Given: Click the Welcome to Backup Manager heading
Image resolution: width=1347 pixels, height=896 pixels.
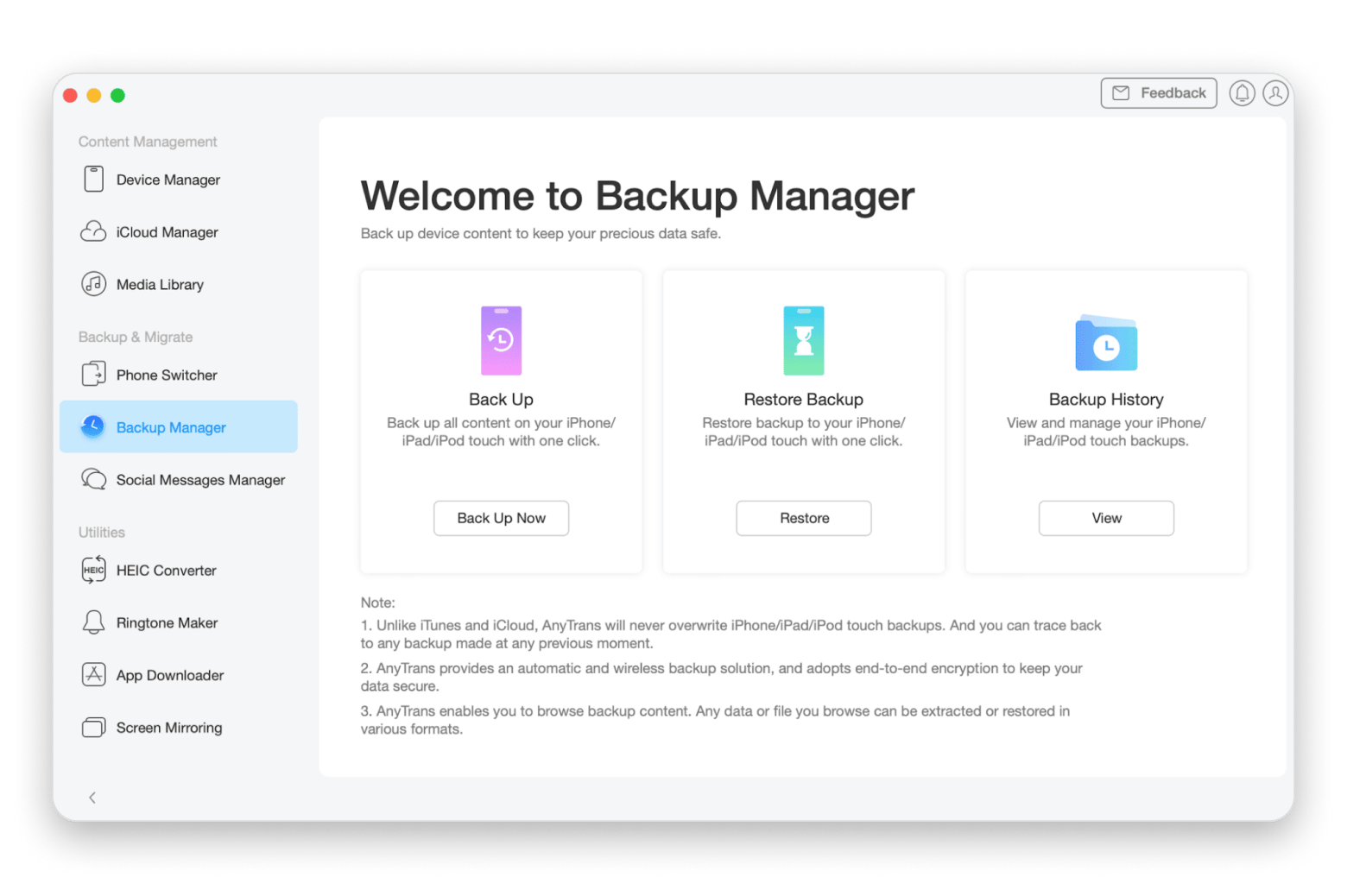Looking at the screenshot, I should coord(637,196).
